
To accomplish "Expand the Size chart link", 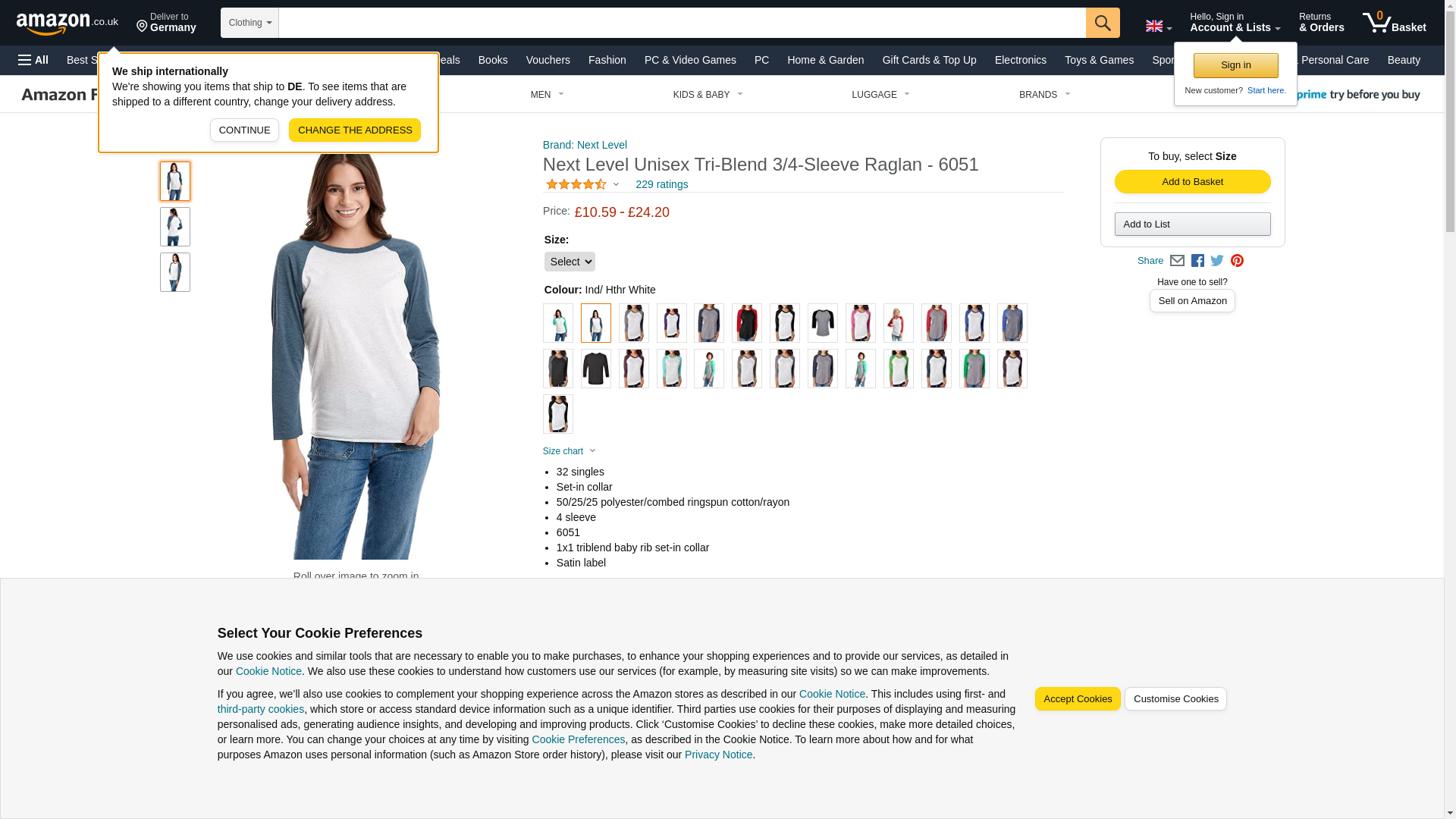I will 570,451.
